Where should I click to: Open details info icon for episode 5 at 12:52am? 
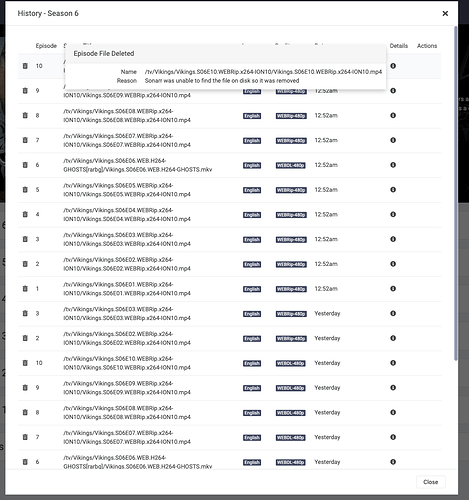[393, 190]
